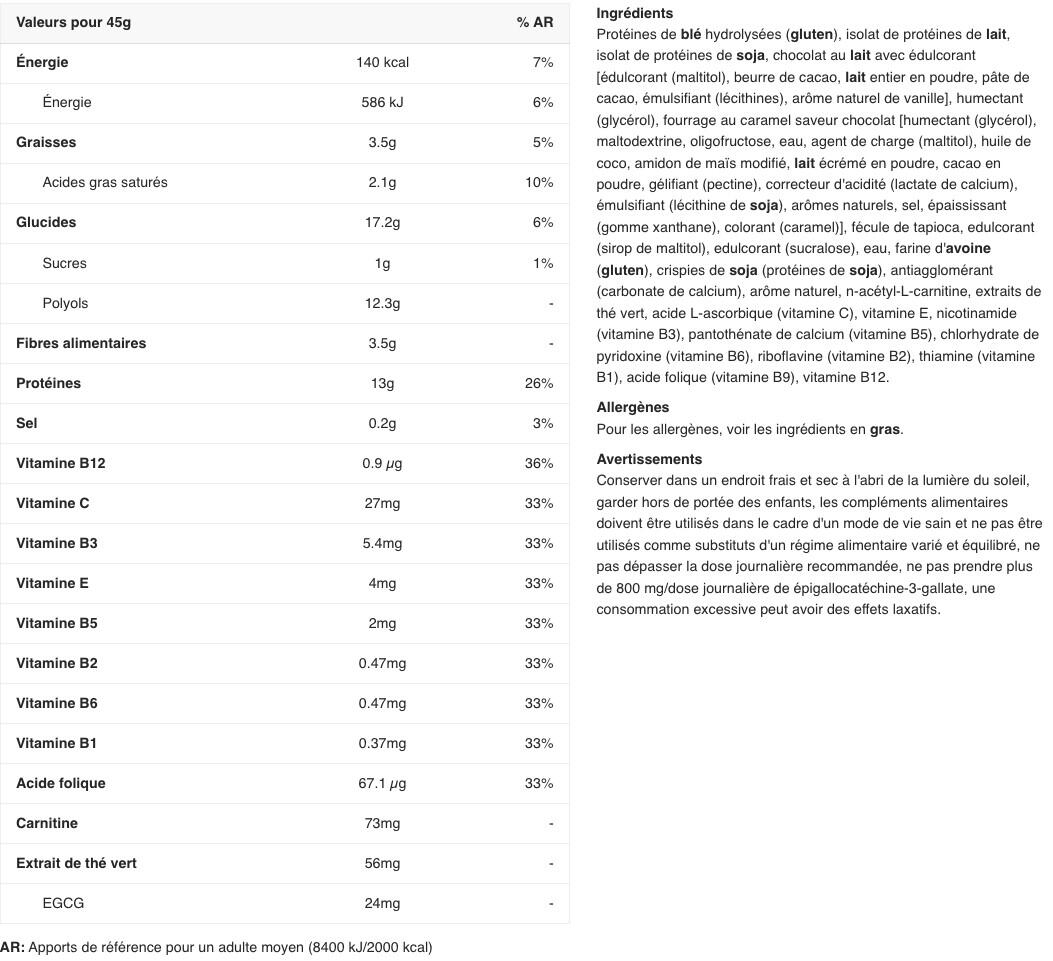The image size is (1053, 961).
Task: Select the "Vitamine B12" row label
Action: (x=60, y=463)
